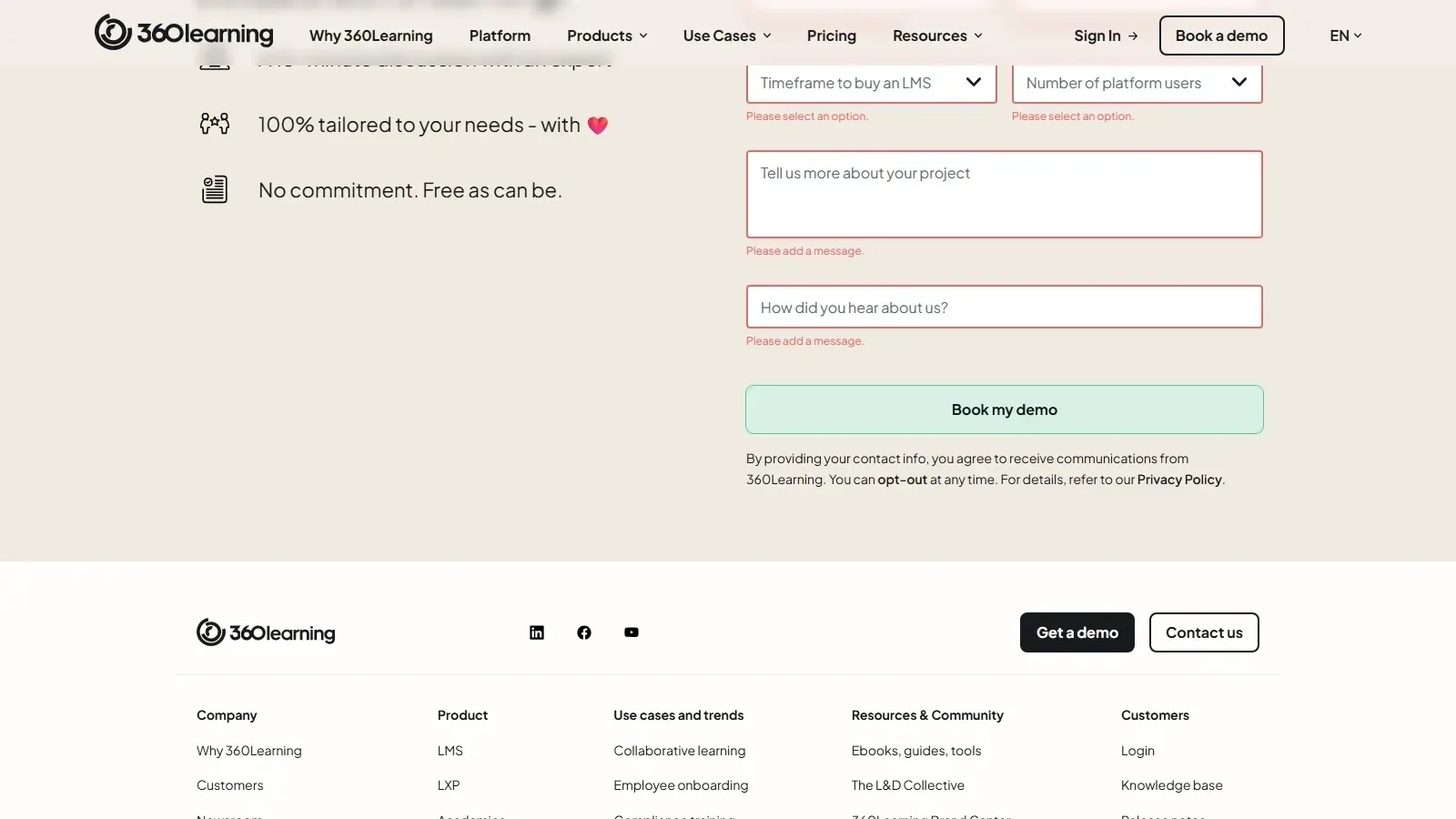Viewport: 1456px width, 819px height.
Task: Click 'Product' footer heading
Action: point(463,715)
